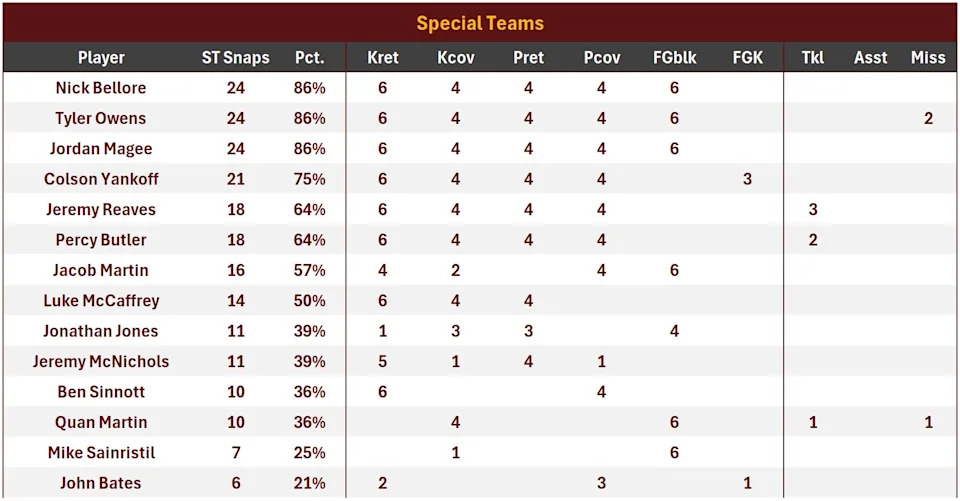Select the FGK column header
The width and height of the screenshot is (960, 501).
tap(747, 57)
